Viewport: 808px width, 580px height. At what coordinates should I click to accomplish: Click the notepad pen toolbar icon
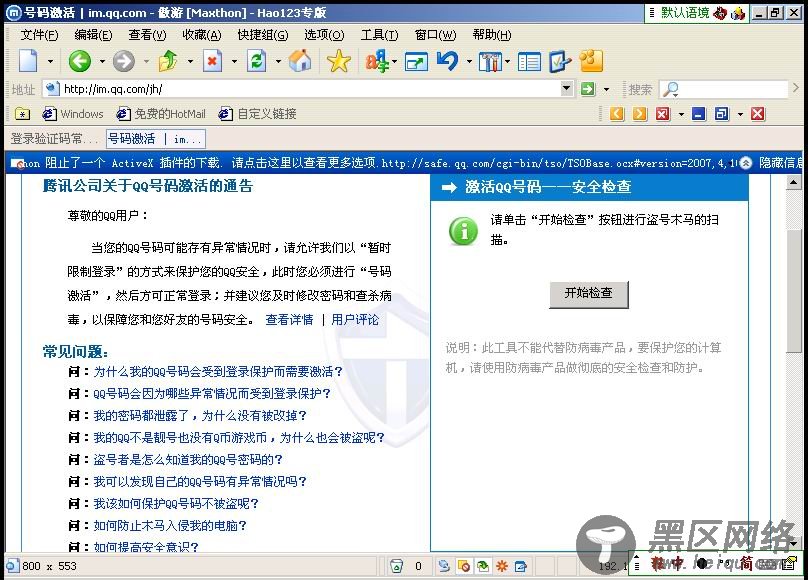coord(560,61)
